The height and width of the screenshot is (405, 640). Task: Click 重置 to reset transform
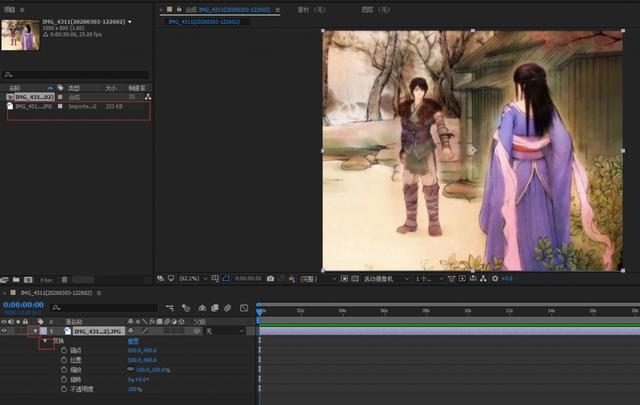pyautogui.click(x=133, y=341)
